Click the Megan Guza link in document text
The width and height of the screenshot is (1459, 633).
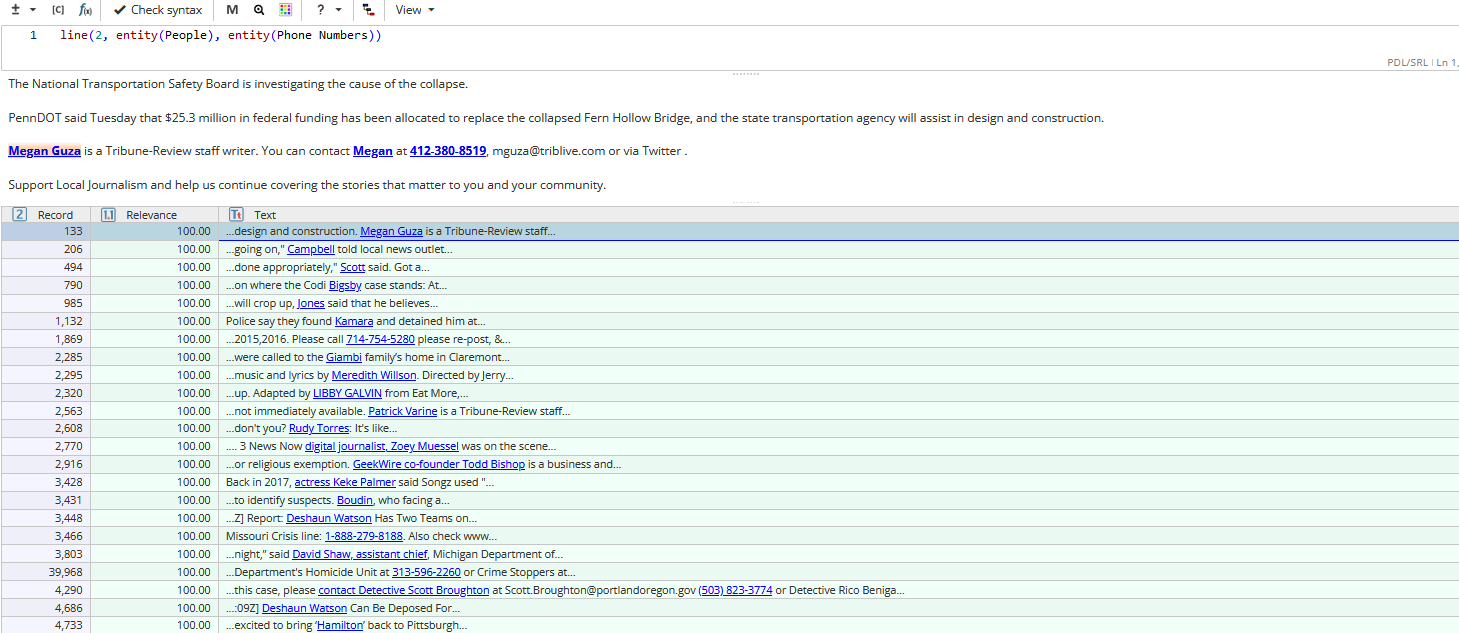pyautogui.click(x=44, y=151)
